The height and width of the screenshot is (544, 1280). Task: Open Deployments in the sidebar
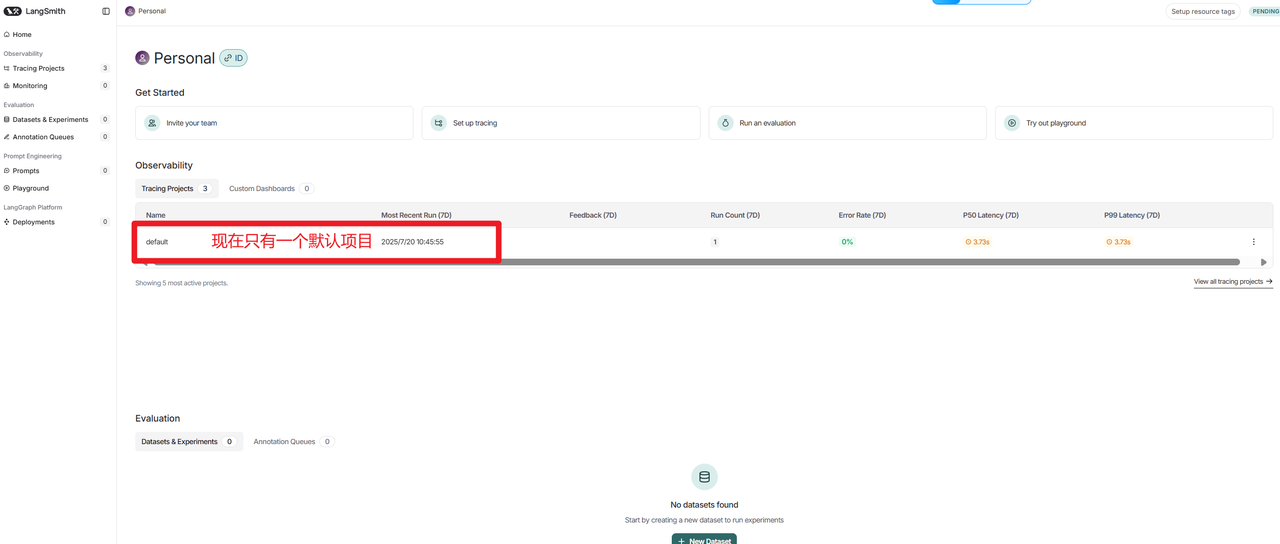(57, 221)
